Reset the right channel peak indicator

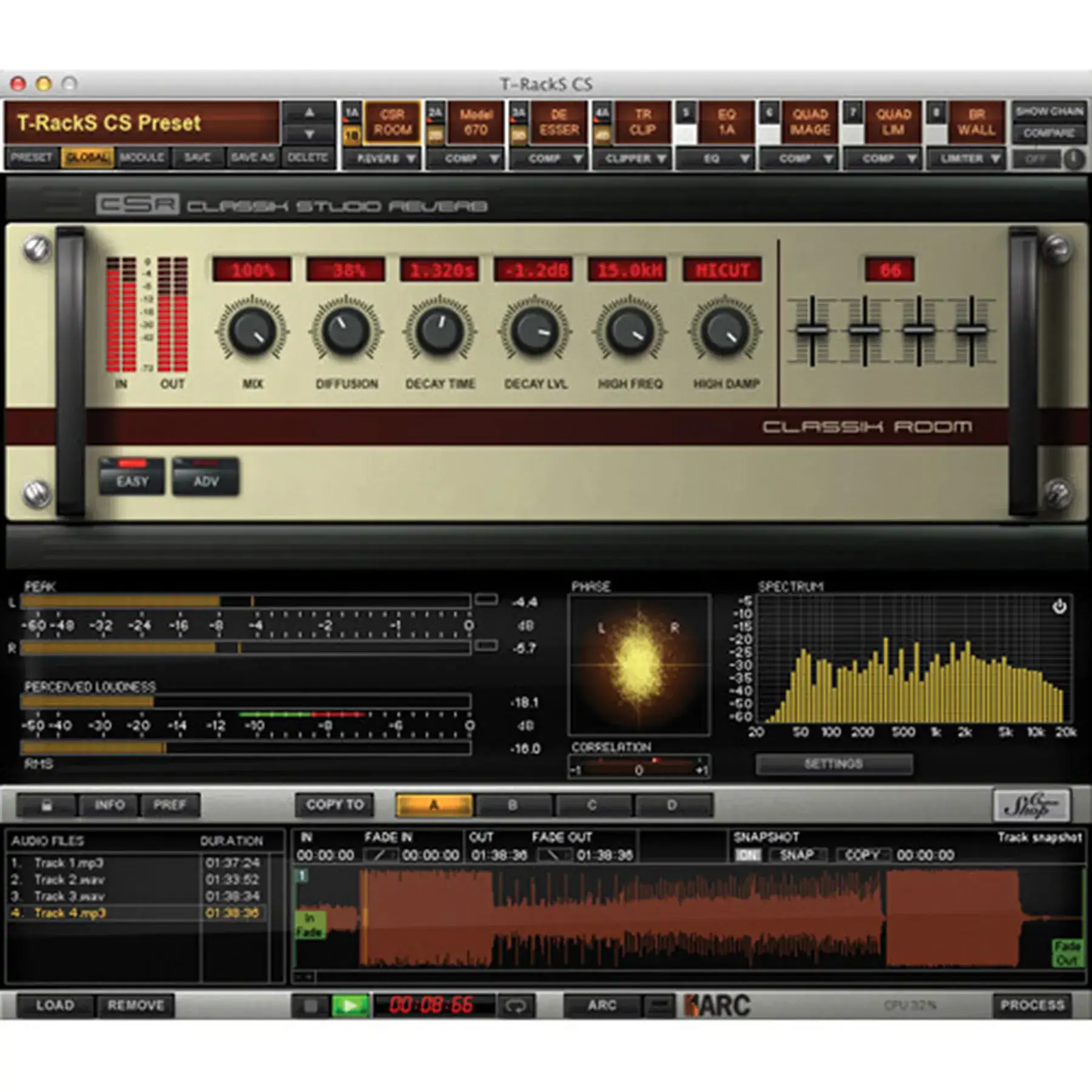click(x=486, y=645)
